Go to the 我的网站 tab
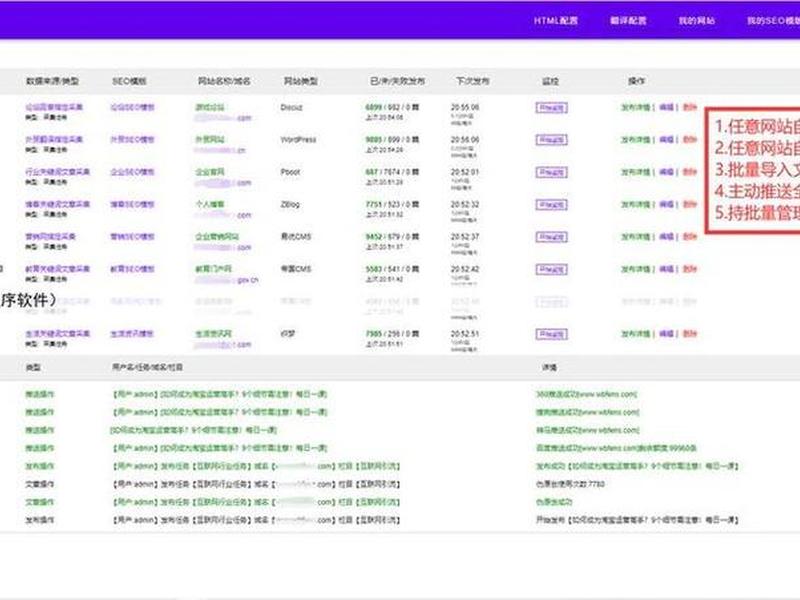The width and height of the screenshot is (800, 600). click(696, 21)
